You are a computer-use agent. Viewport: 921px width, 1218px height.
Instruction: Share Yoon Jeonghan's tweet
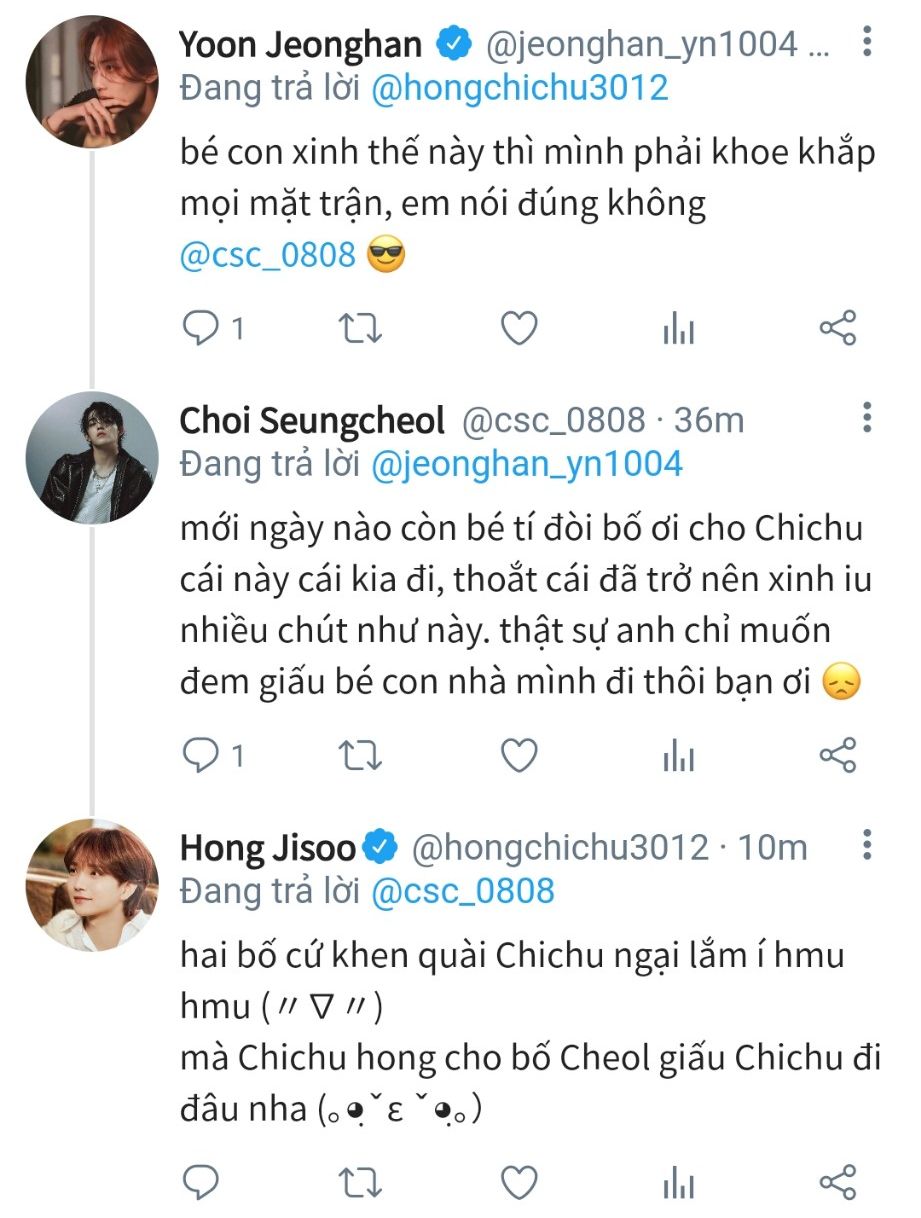click(837, 328)
